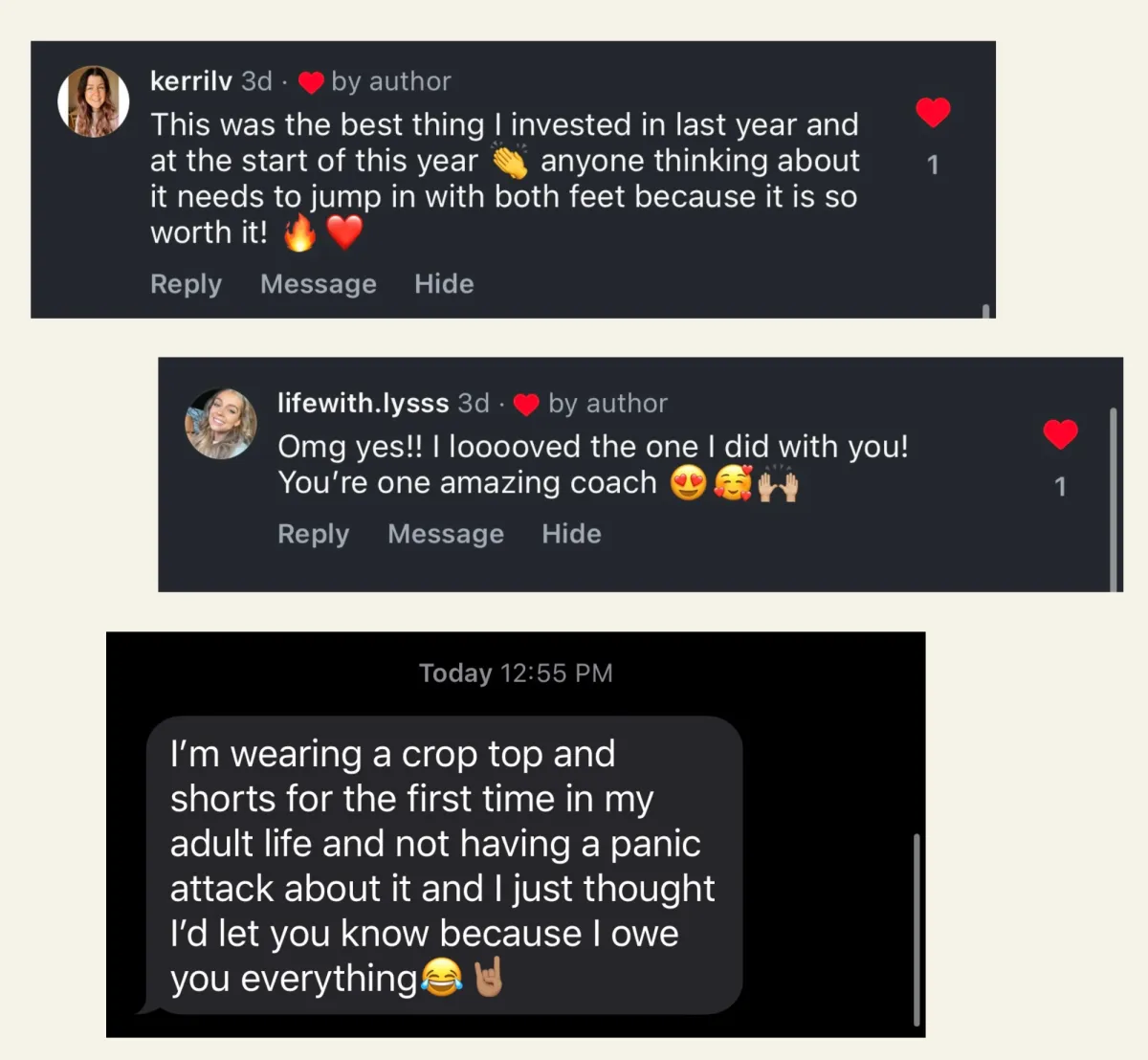Open kerrilv's profile picture

94,101
